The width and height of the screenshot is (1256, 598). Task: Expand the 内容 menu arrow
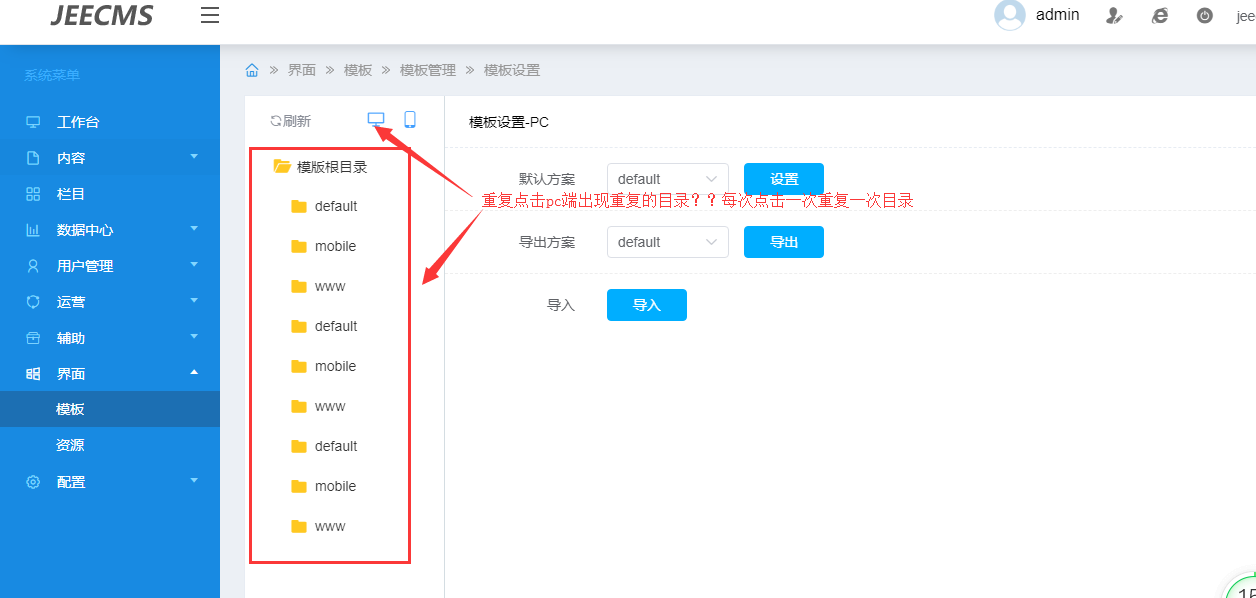194,157
